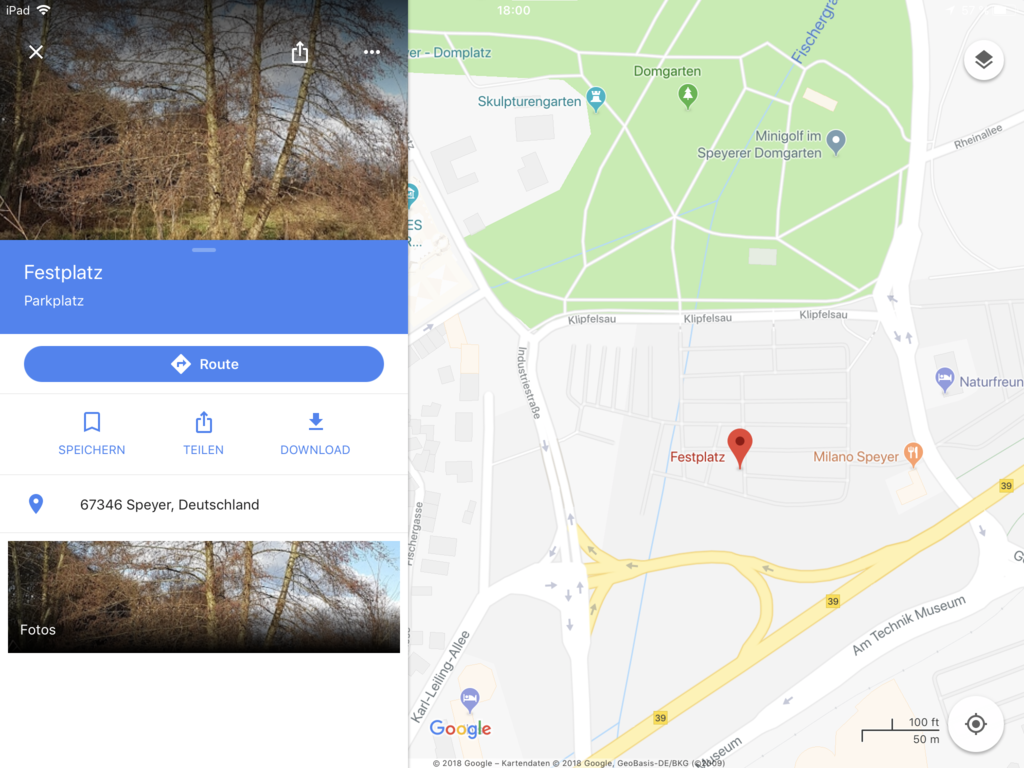Viewport: 1024px width, 768px height.
Task: Open the map layers selector
Action: pyautogui.click(x=984, y=60)
